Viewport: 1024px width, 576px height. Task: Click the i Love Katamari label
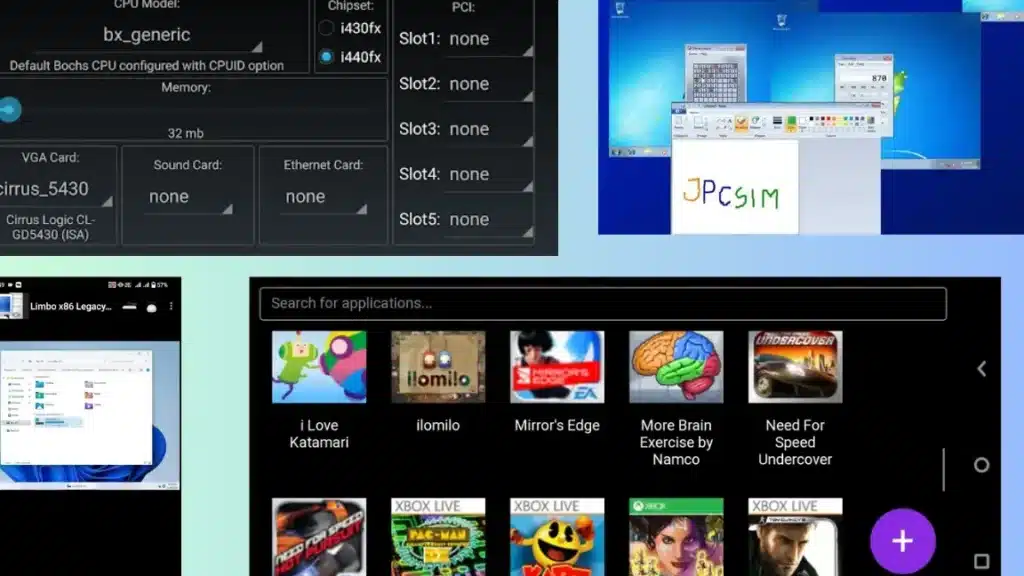pos(319,434)
